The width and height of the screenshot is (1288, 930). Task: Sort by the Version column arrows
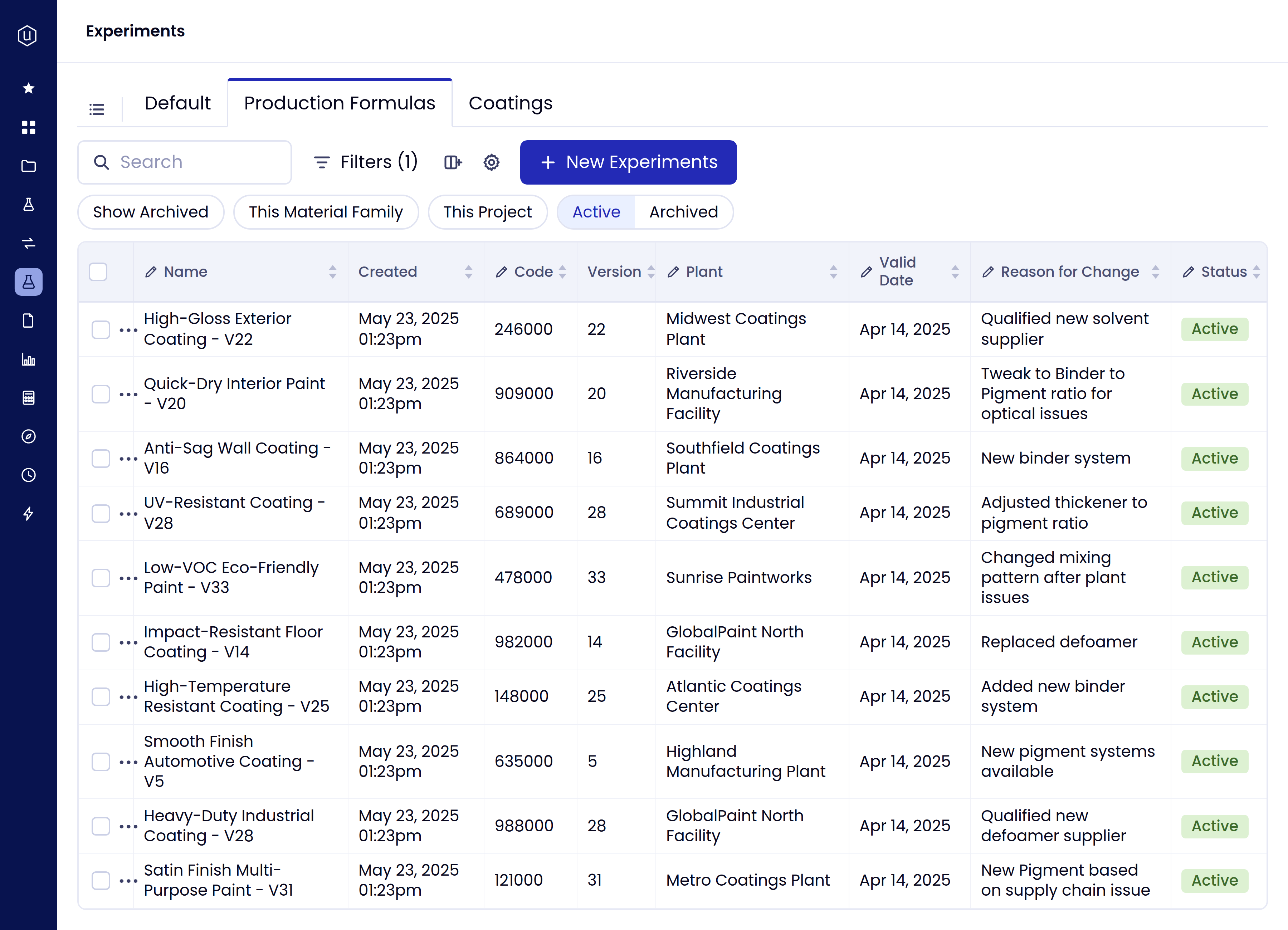[651, 272]
